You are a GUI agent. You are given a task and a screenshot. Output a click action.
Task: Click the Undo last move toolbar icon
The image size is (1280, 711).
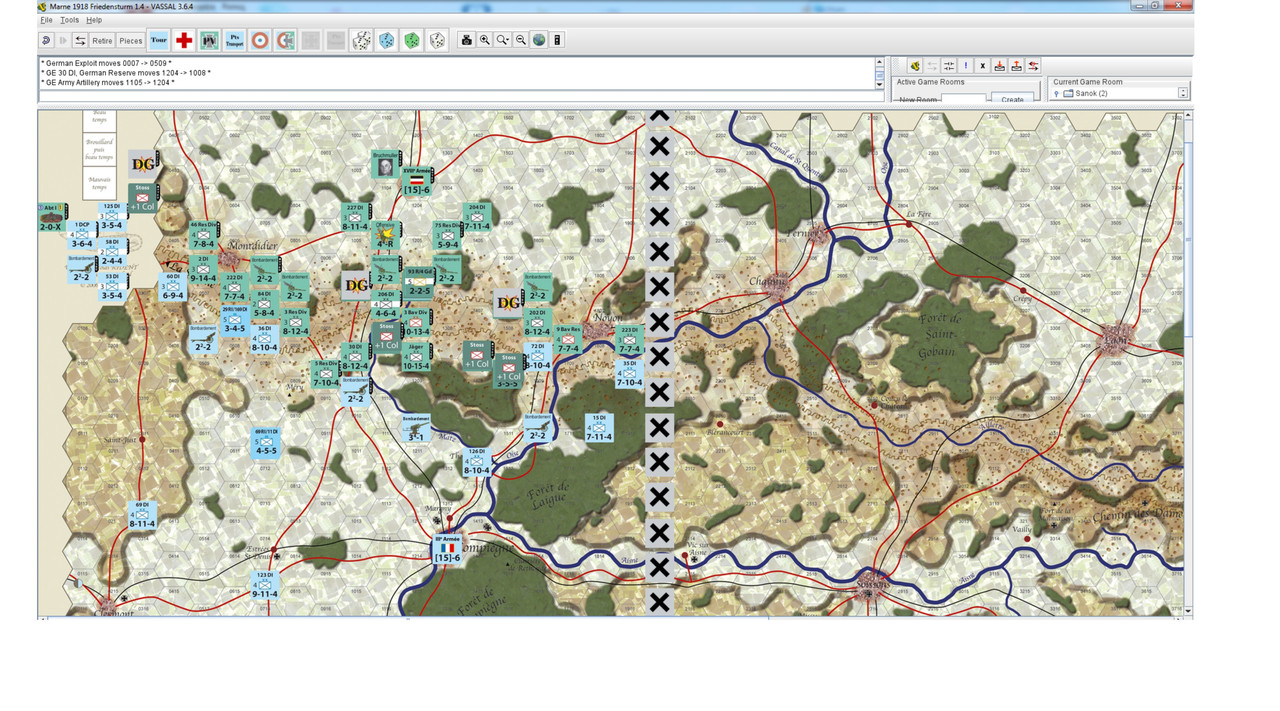click(46, 40)
